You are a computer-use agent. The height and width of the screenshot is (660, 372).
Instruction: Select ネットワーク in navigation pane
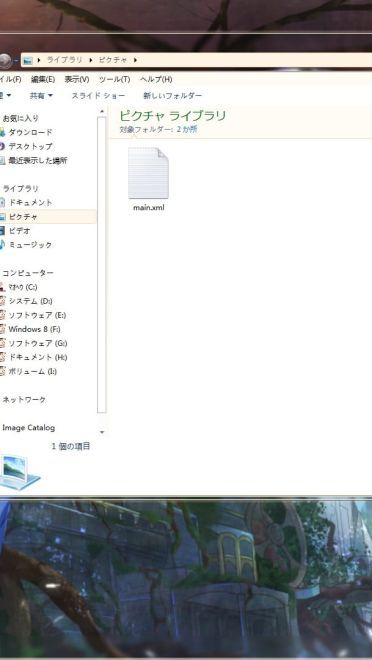pos(24,399)
